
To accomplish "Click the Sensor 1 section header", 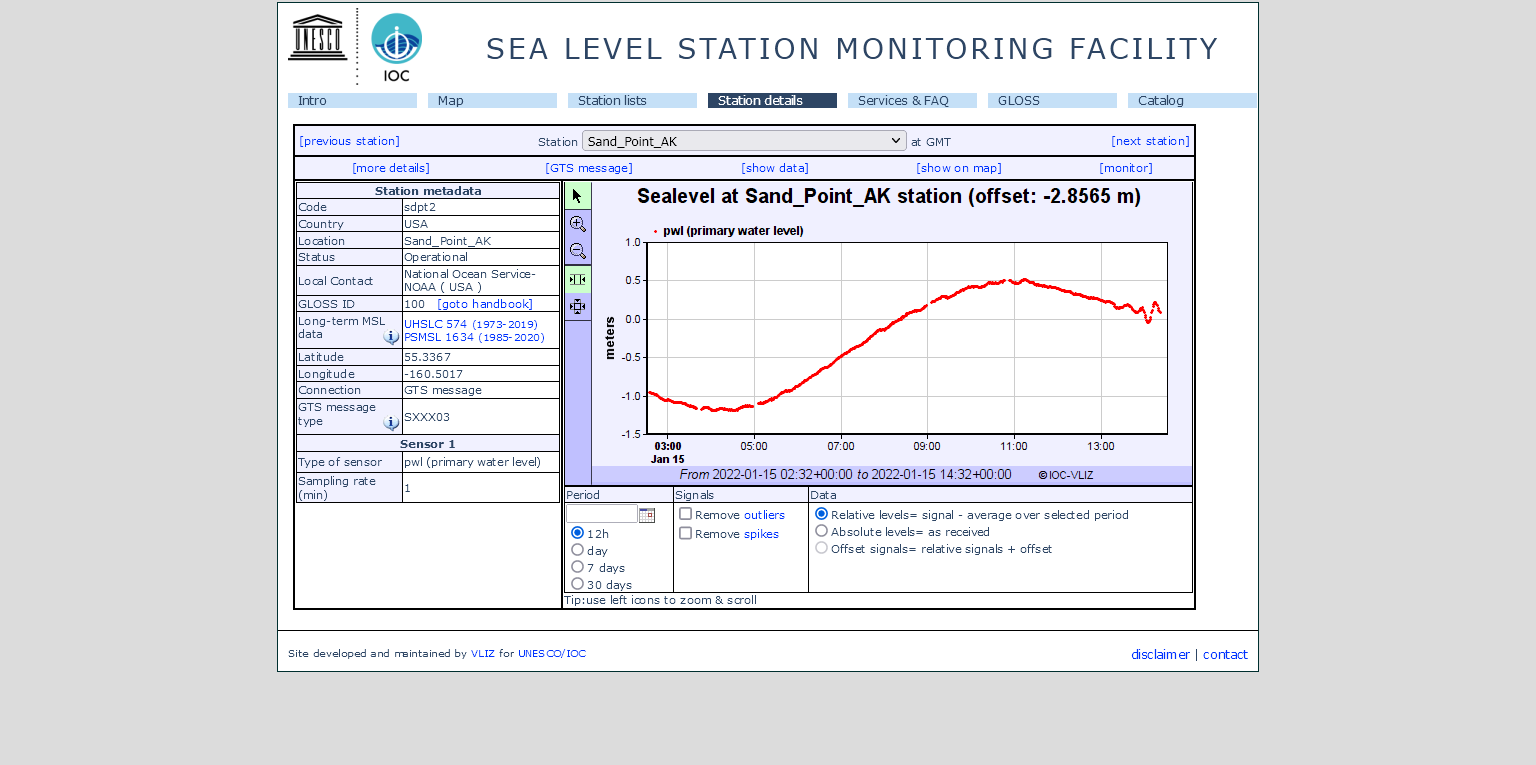I will 428,443.
